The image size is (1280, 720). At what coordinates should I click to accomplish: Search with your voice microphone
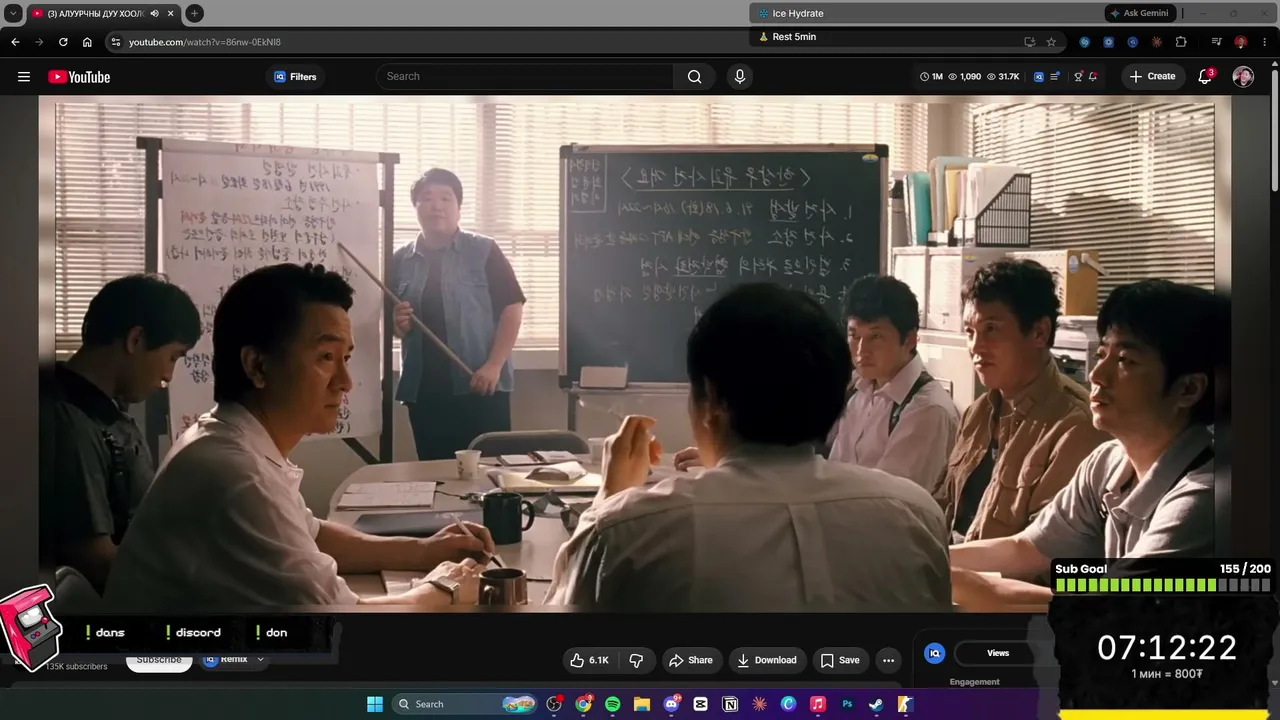[740, 76]
